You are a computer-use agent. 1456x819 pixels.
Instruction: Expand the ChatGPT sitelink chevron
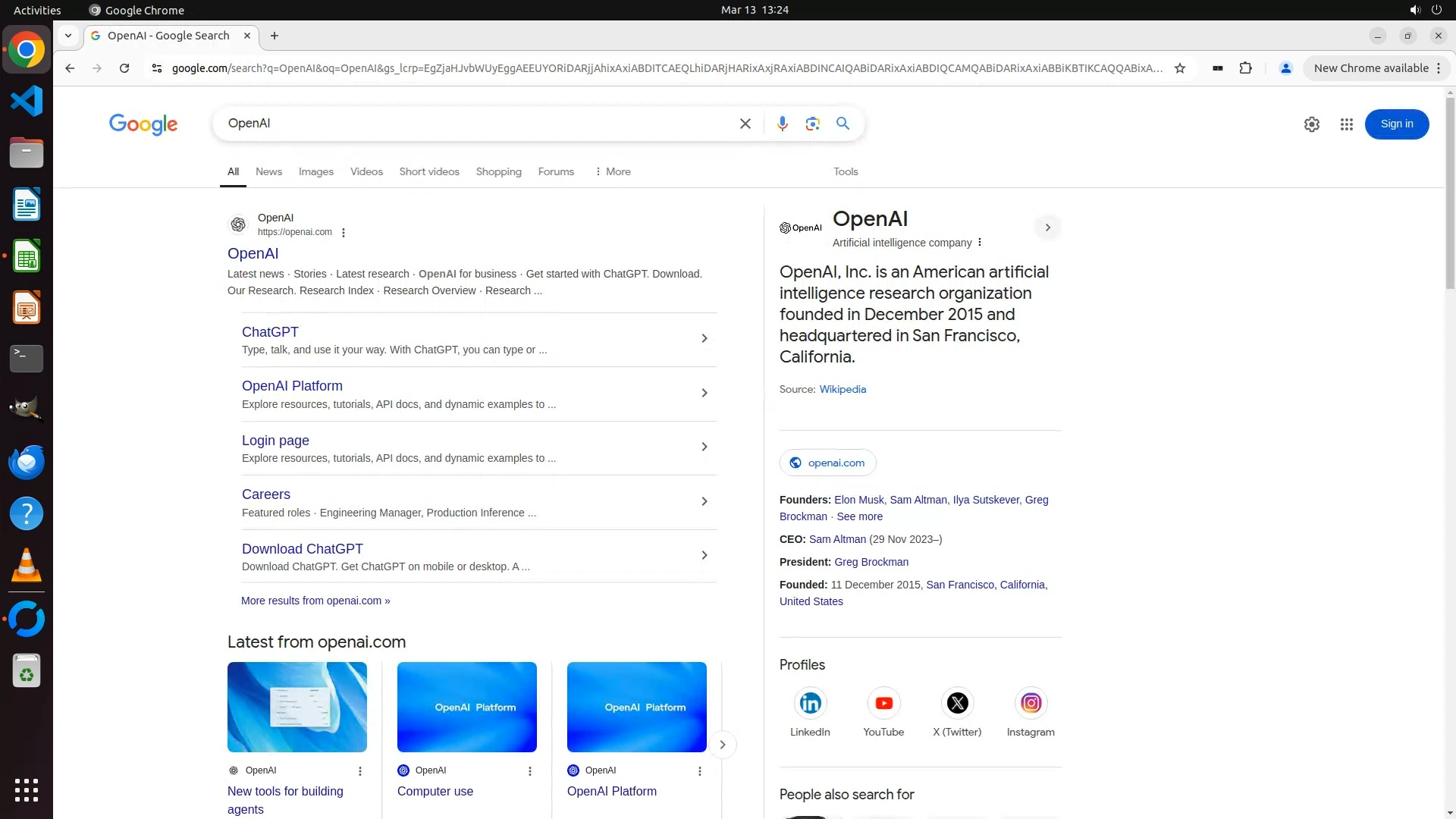tap(704, 338)
